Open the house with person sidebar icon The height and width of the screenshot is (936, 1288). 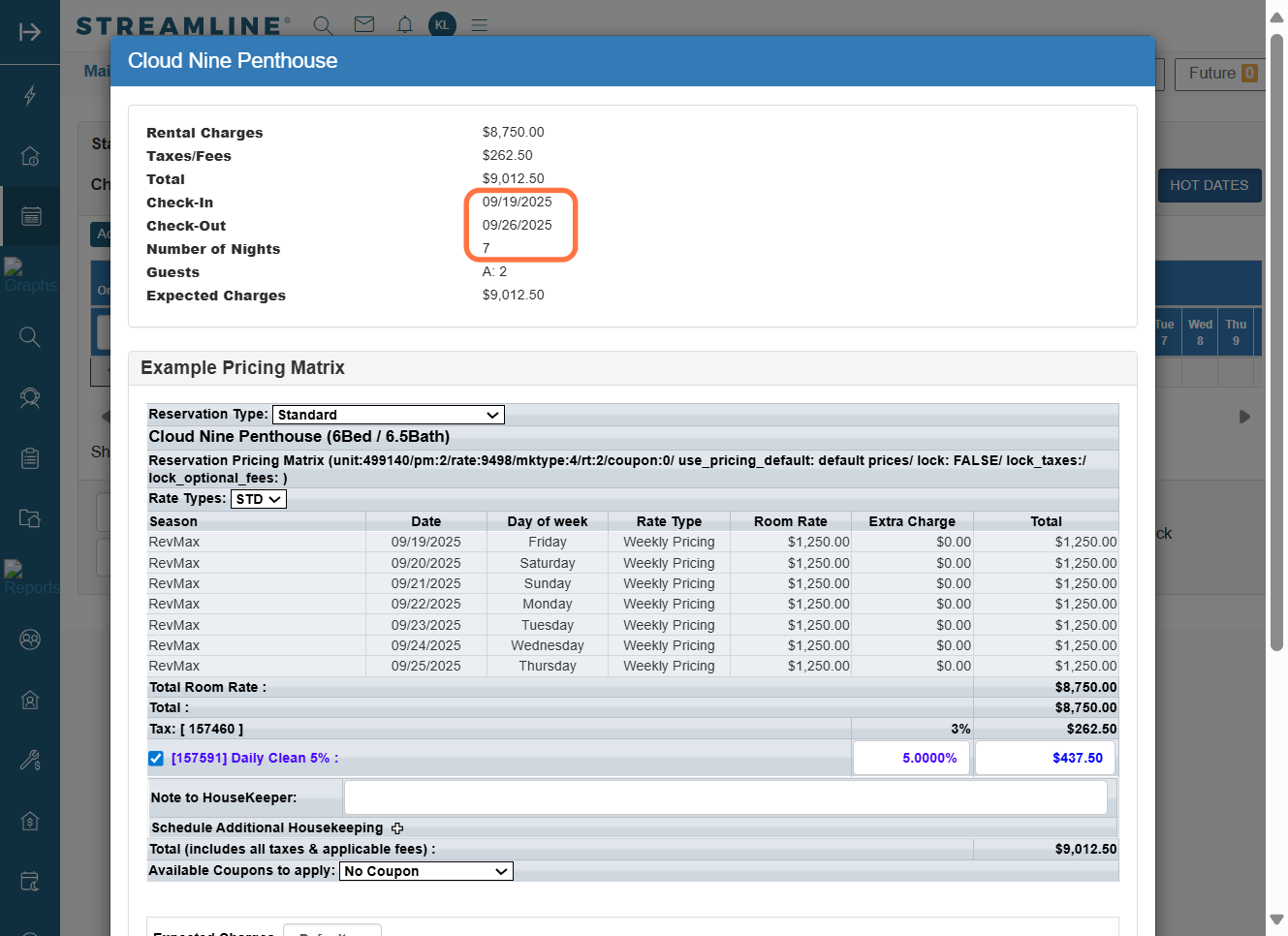30,700
